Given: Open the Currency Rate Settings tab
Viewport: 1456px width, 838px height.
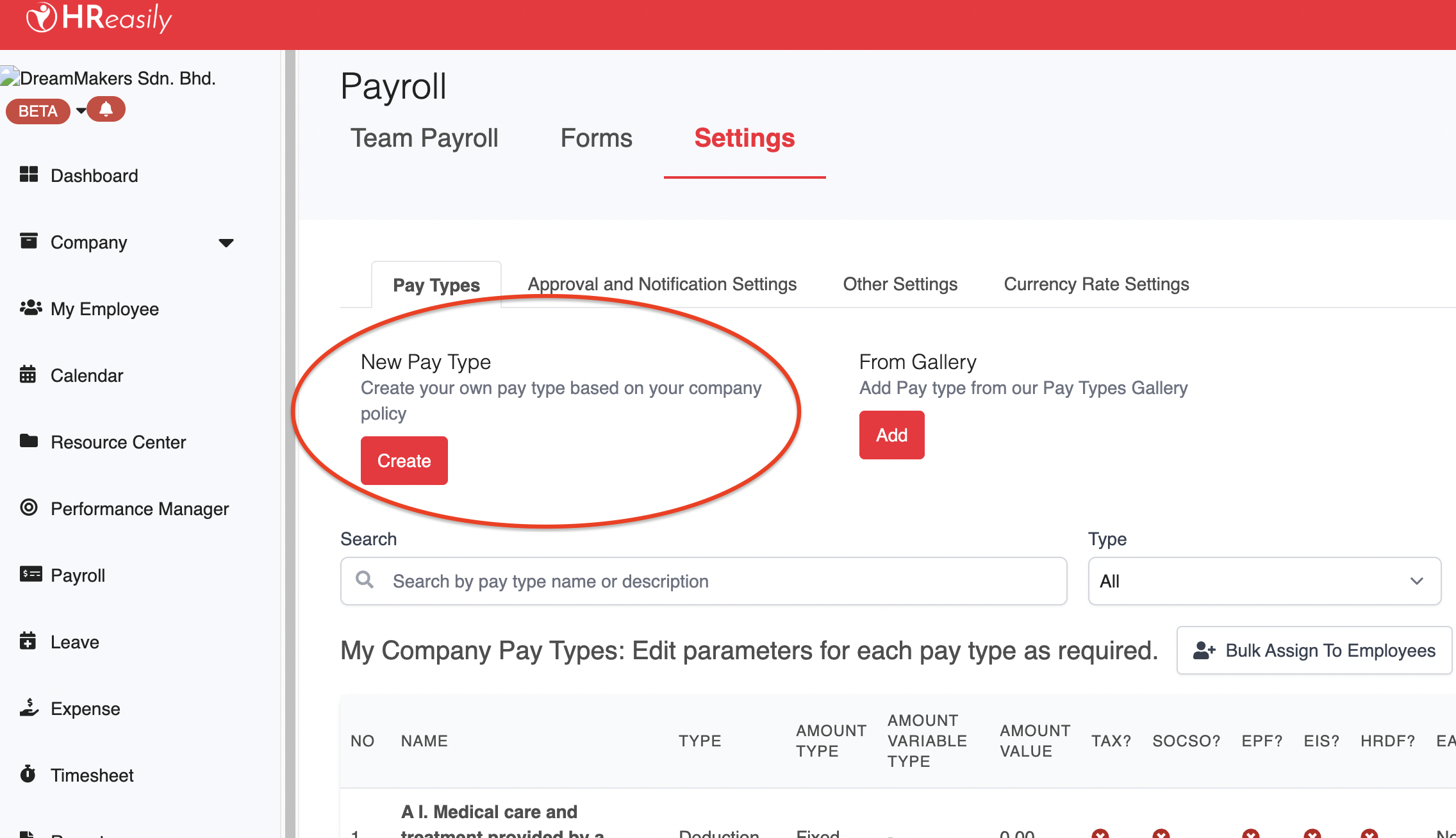Looking at the screenshot, I should tap(1096, 284).
